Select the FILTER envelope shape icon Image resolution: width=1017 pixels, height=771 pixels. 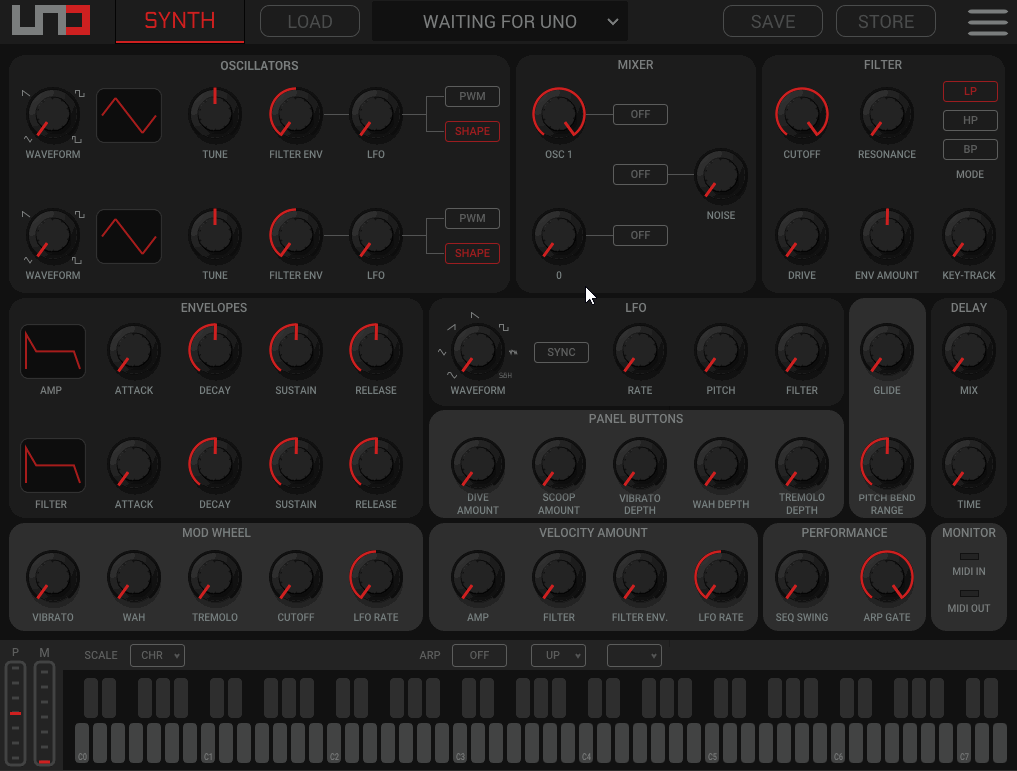coord(53,466)
